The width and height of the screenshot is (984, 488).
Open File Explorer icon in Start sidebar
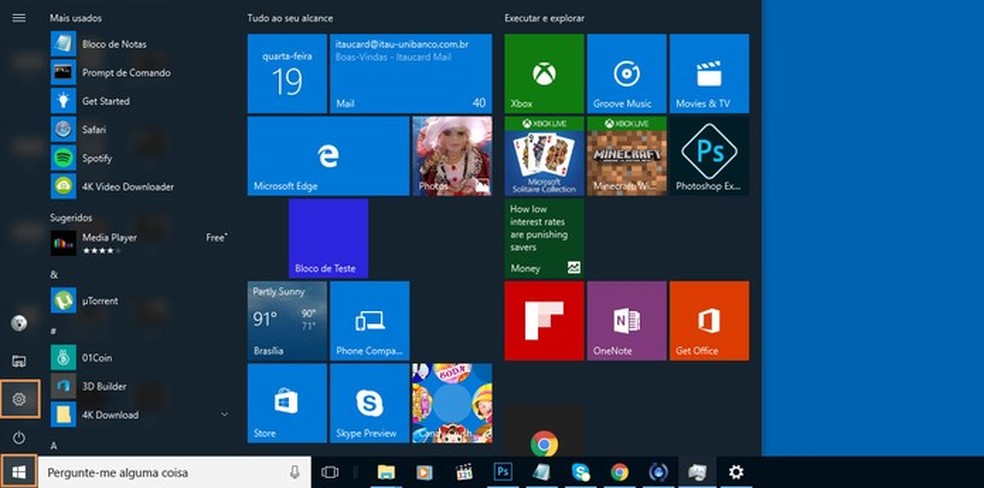point(19,361)
